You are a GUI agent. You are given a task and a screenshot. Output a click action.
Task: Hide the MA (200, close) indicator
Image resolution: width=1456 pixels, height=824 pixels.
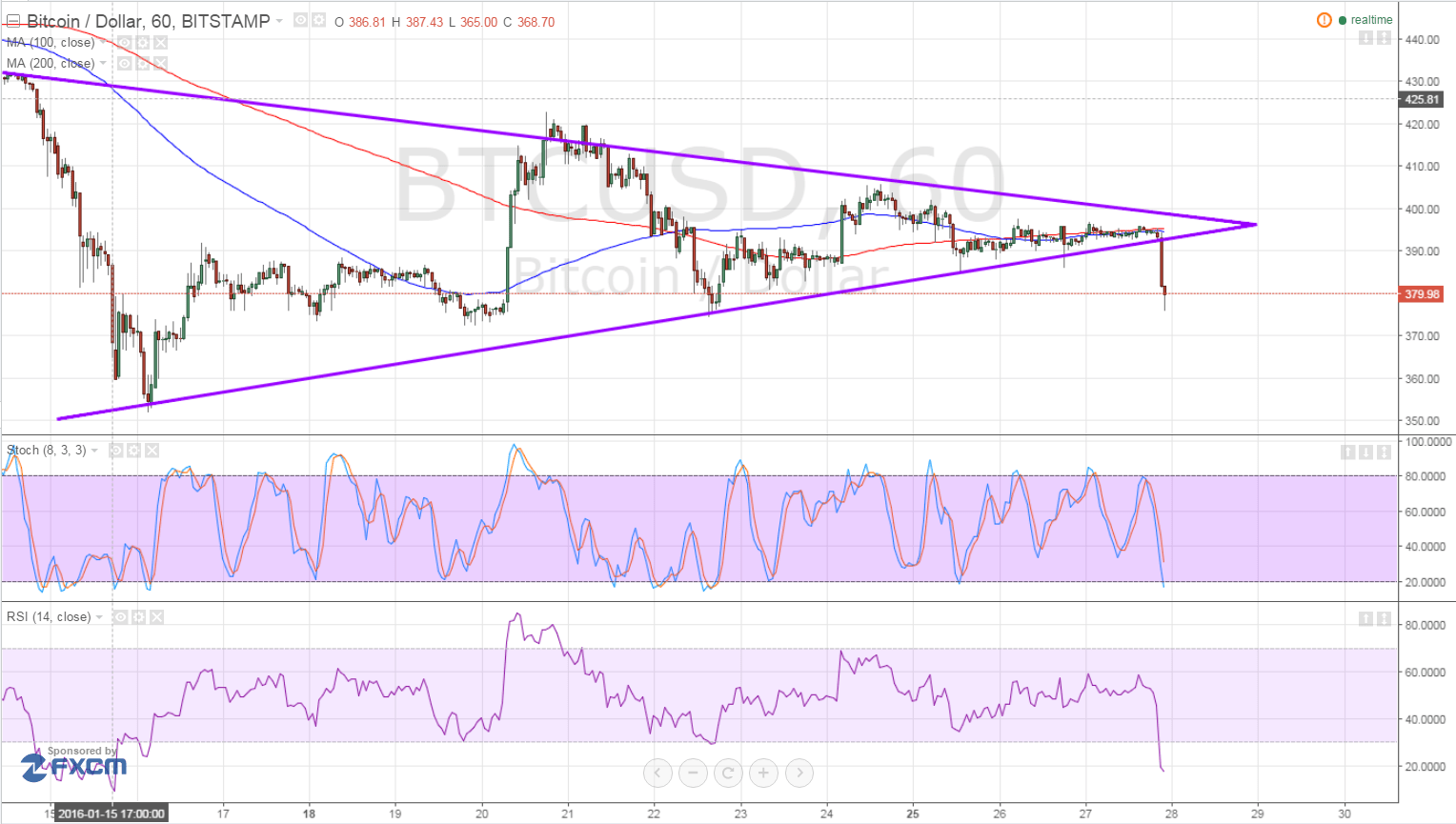coord(124,63)
